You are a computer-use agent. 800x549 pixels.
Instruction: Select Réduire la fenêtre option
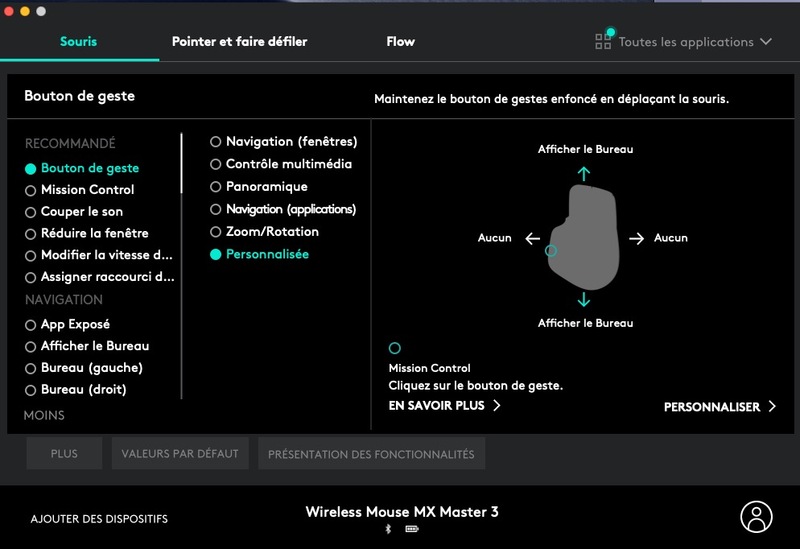(x=87, y=233)
